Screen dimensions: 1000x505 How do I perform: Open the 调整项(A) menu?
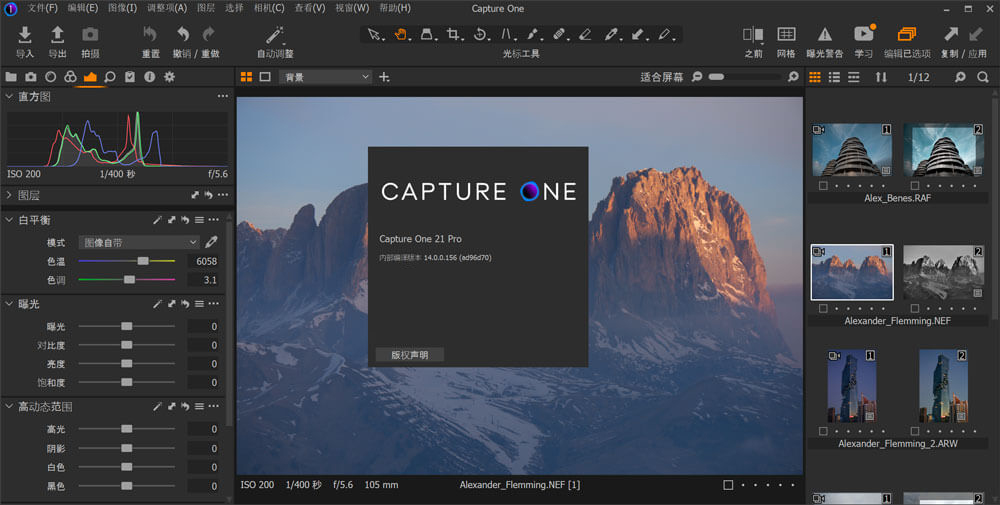(167, 8)
